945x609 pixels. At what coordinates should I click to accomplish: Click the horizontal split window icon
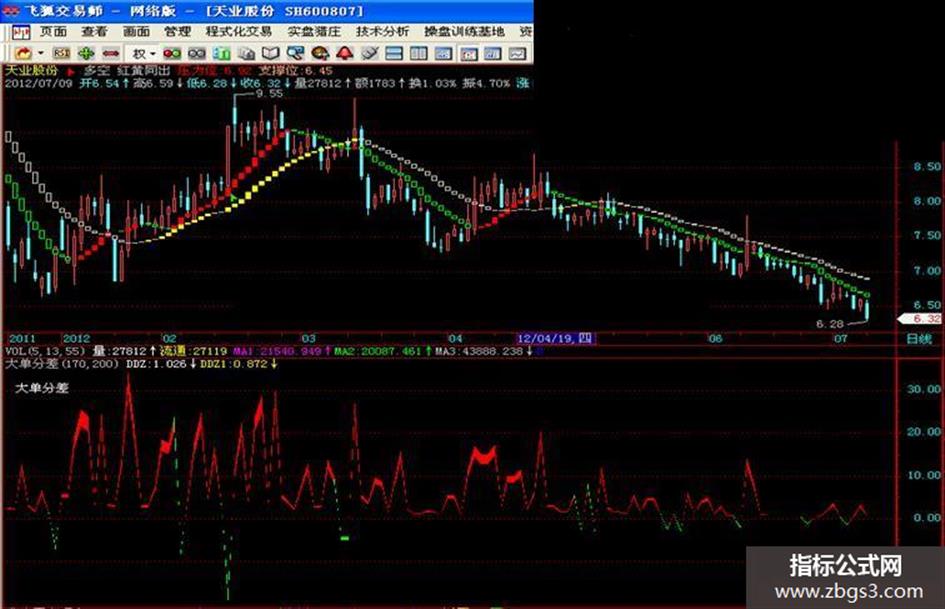[x=394, y=54]
